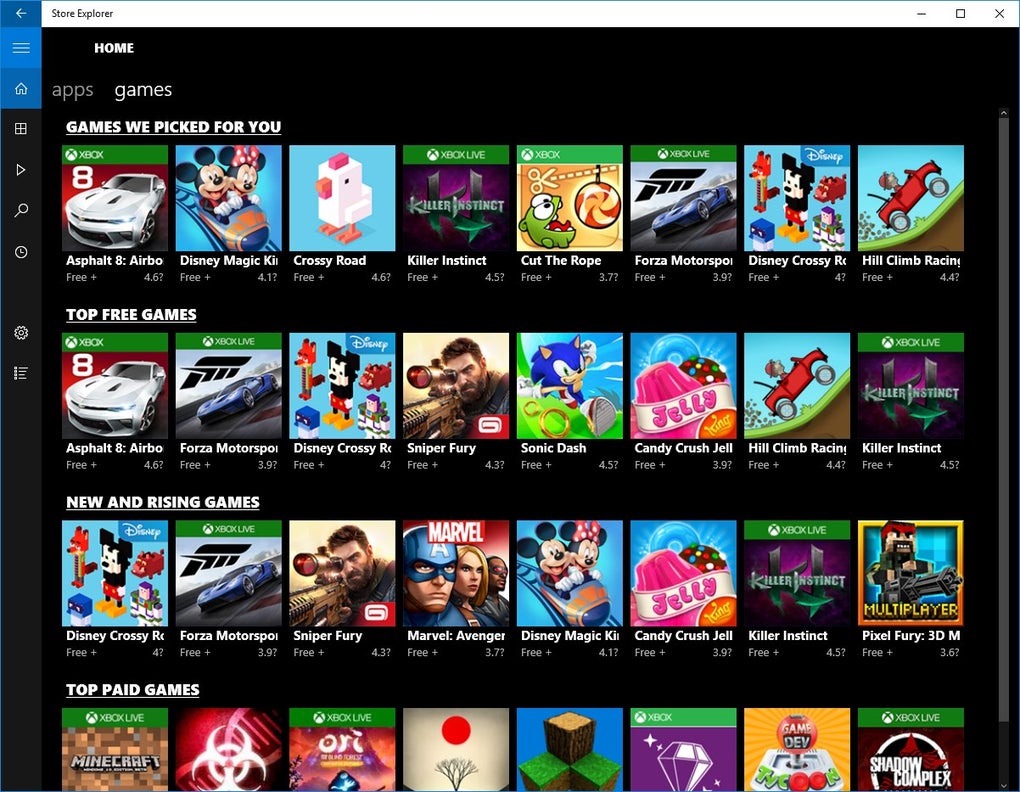The image size is (1020, 792).
Task: Open search from the sidebar
Action: click(x=20, y=210)
